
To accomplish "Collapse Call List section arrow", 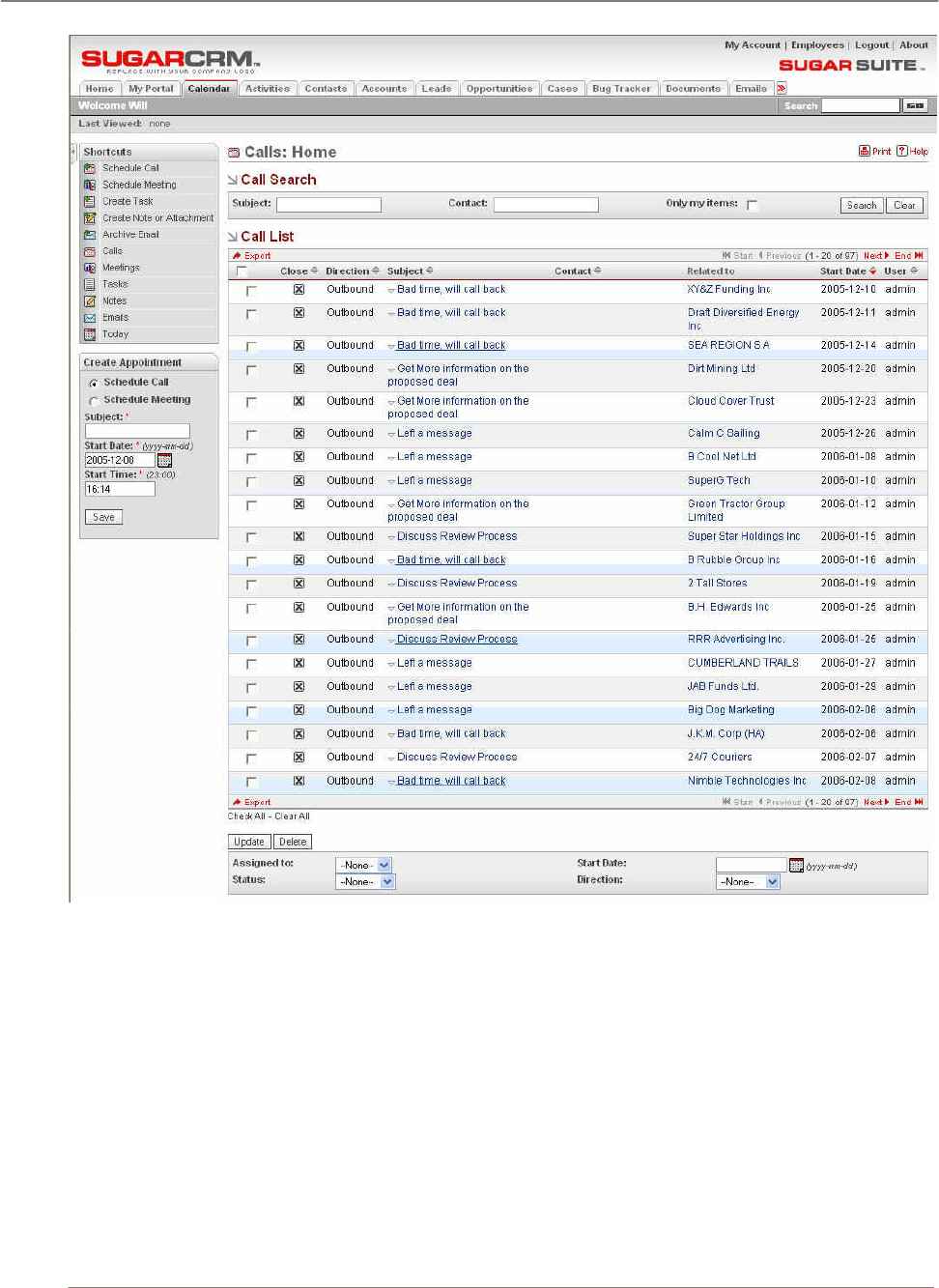I will click(232, 237).
